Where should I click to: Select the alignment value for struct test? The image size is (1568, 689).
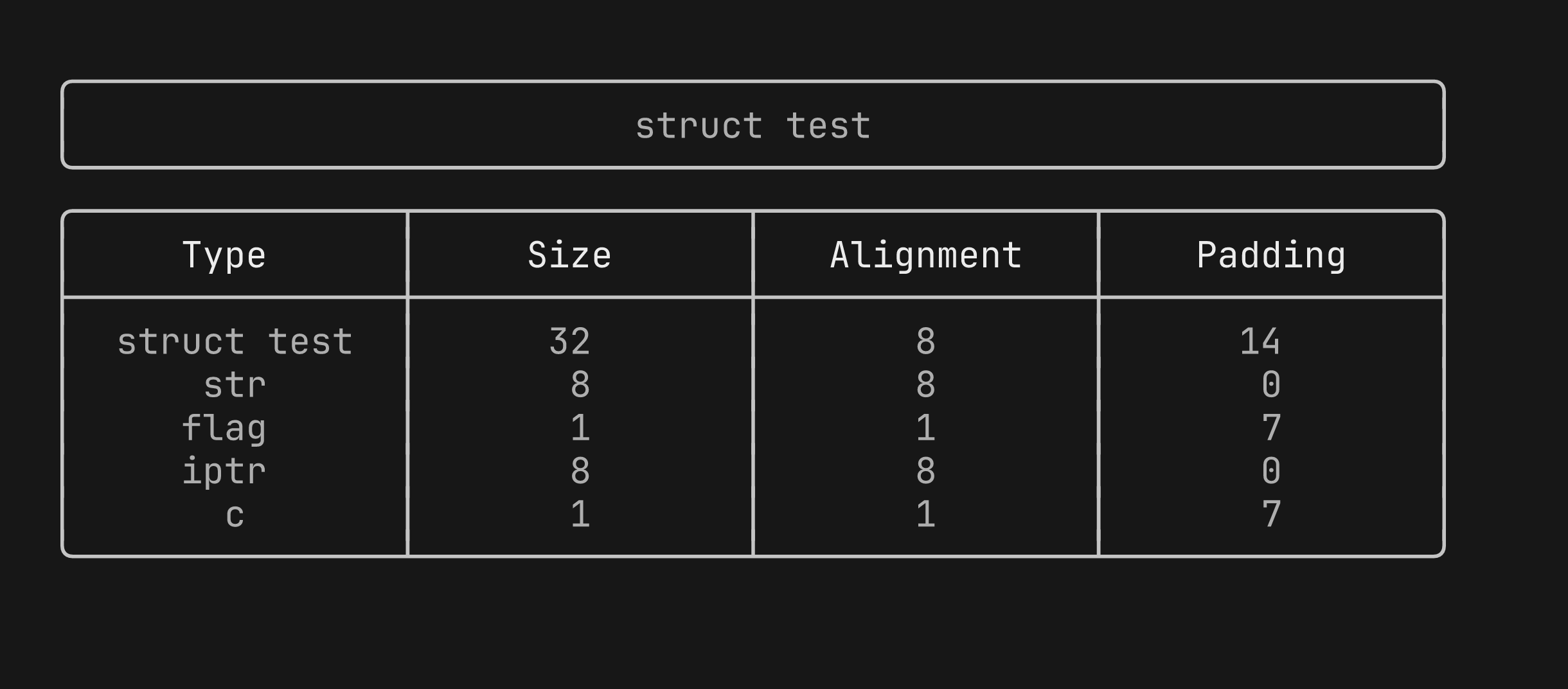[925, 341]
